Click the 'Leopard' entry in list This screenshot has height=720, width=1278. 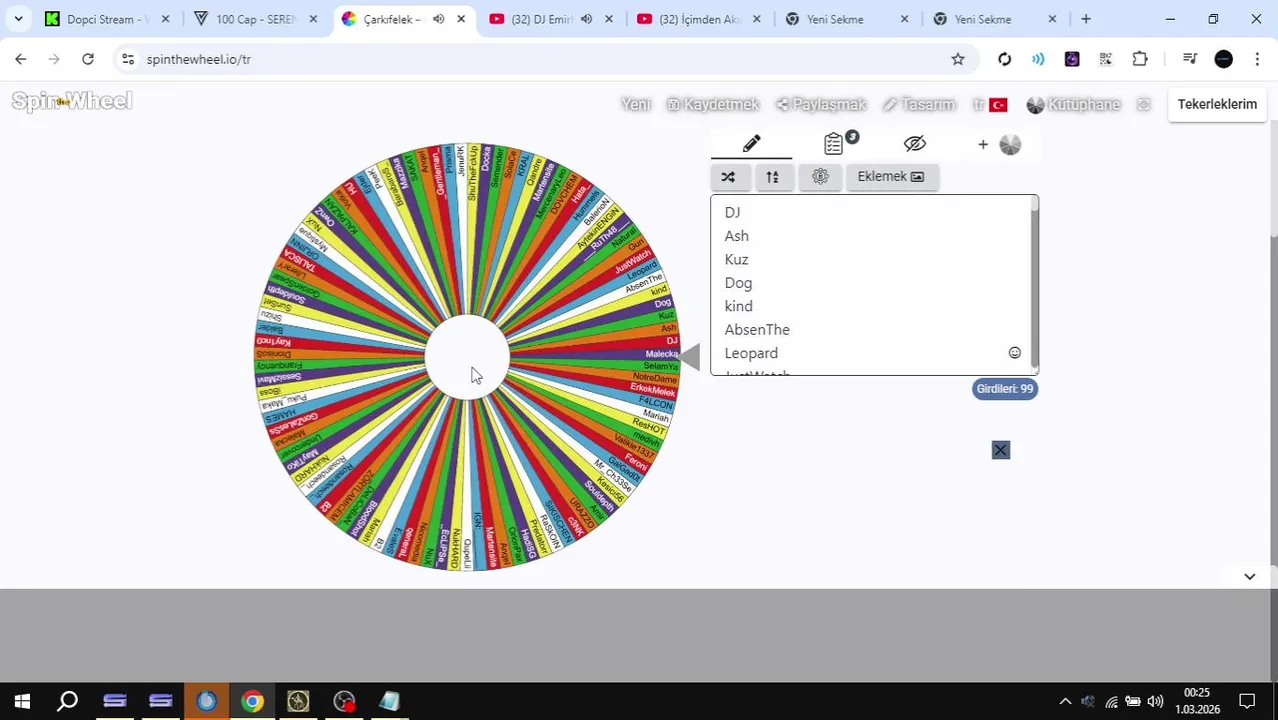[x=751, y=353]
